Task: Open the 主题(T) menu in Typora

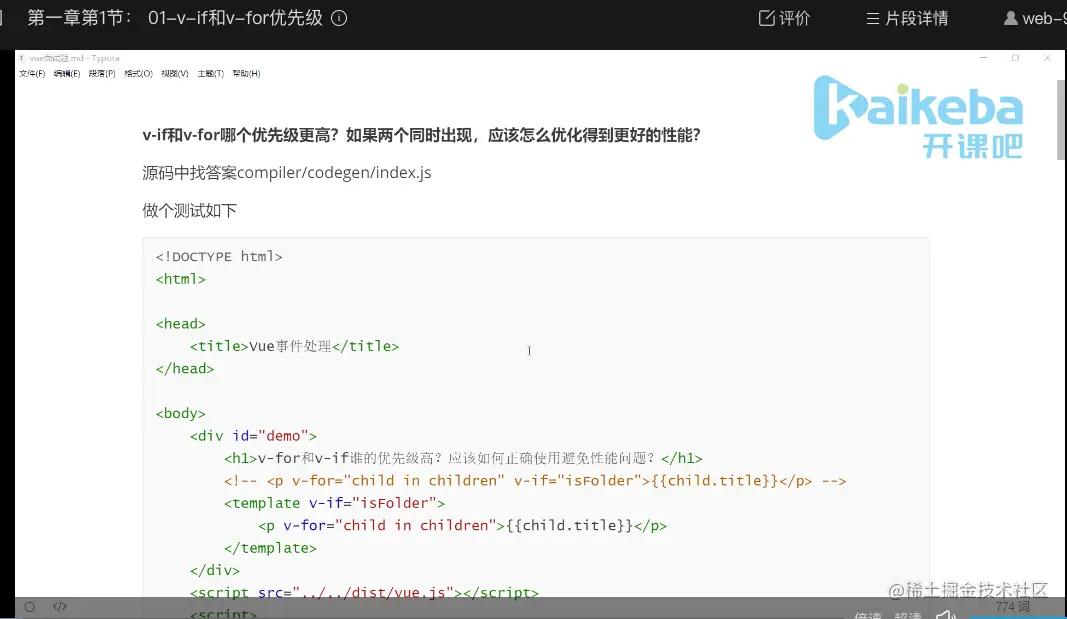Action: tap(210, 73)
